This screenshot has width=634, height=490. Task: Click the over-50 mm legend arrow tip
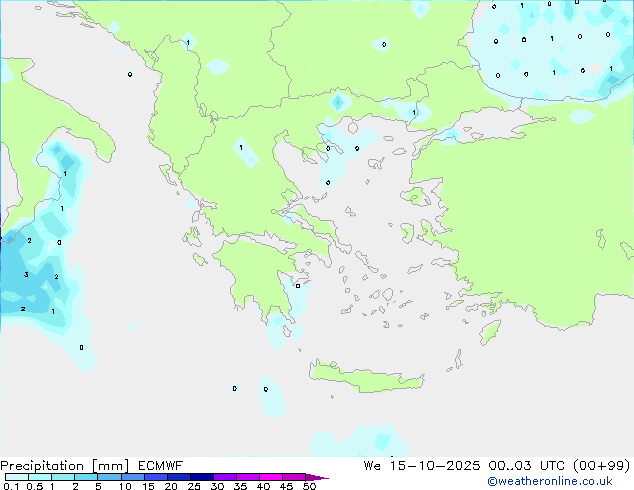point(317,477)
